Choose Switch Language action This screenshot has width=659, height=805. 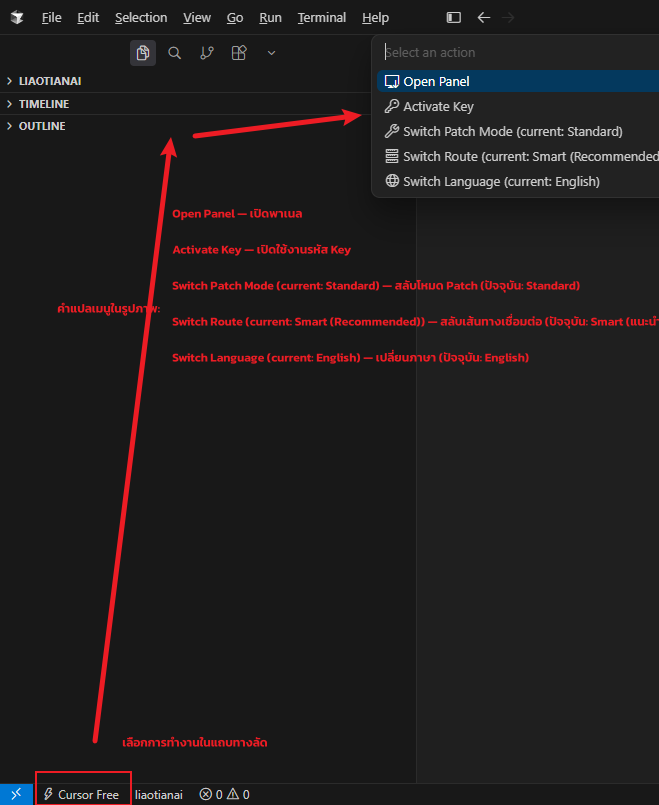tap(518, 181)
